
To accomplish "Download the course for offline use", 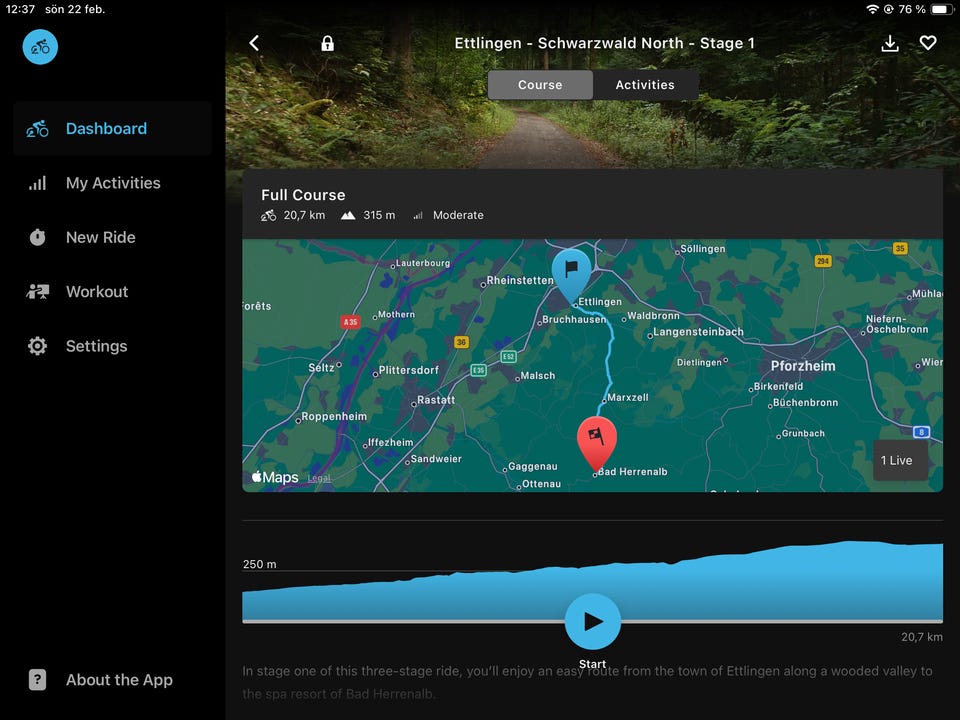I will tap(890, 43).
